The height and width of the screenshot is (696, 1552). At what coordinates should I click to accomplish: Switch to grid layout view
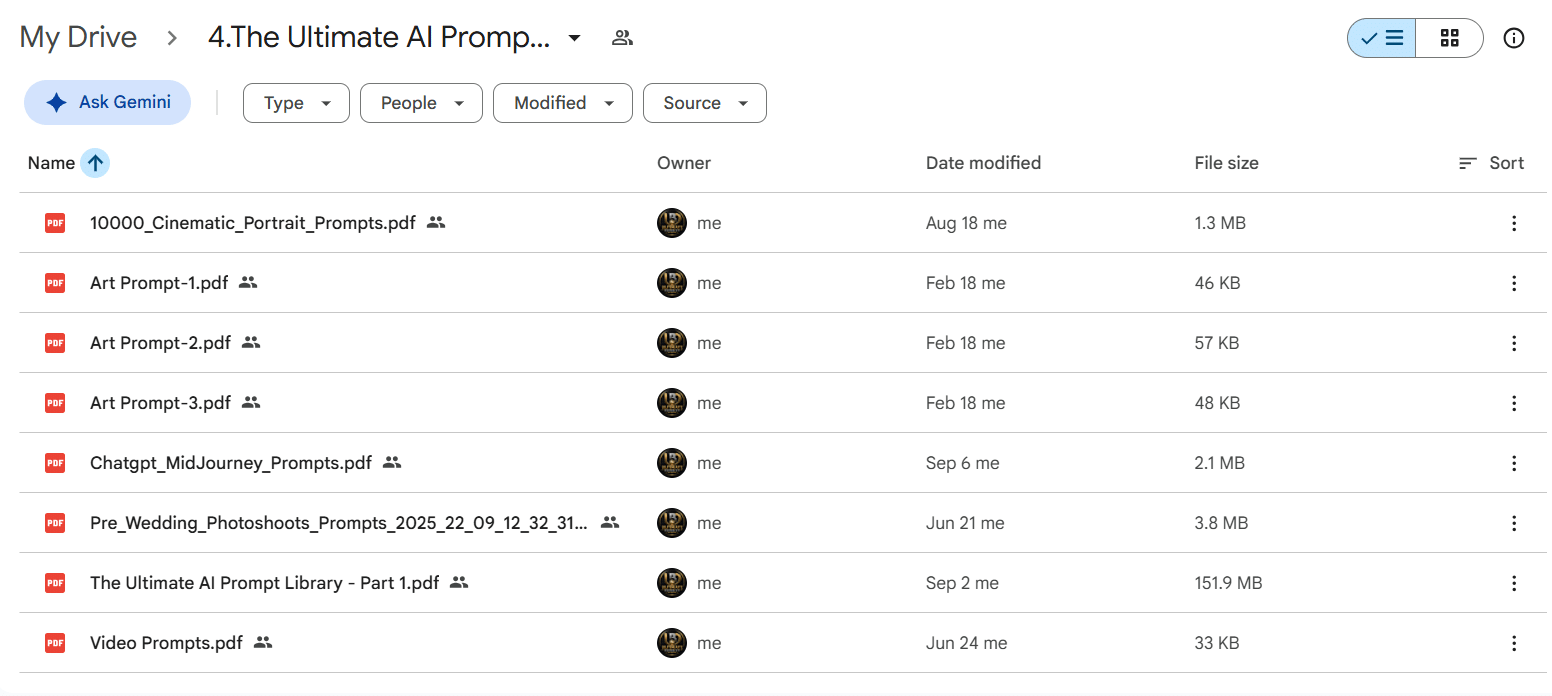coord(1449,38)
